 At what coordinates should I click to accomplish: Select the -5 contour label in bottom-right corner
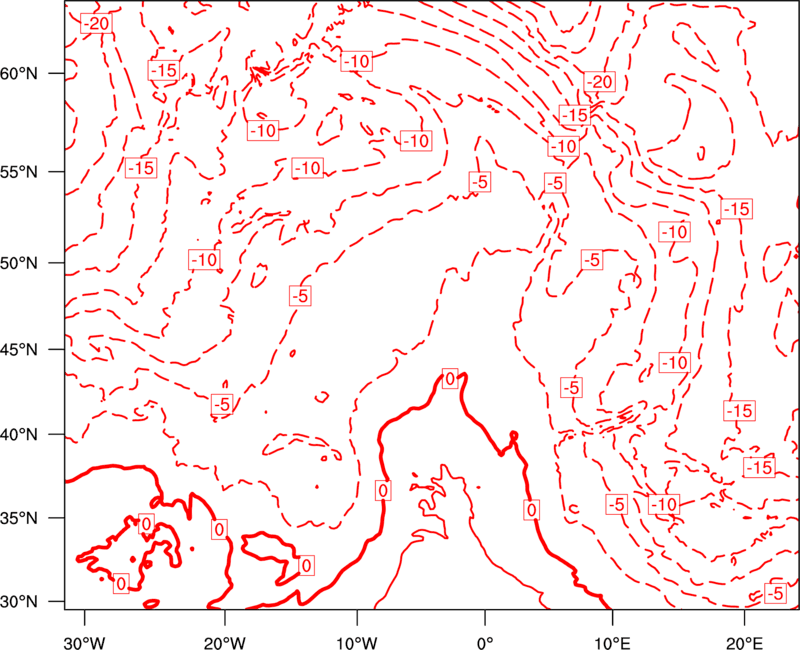pyautogui.click(x=774, y=593)
